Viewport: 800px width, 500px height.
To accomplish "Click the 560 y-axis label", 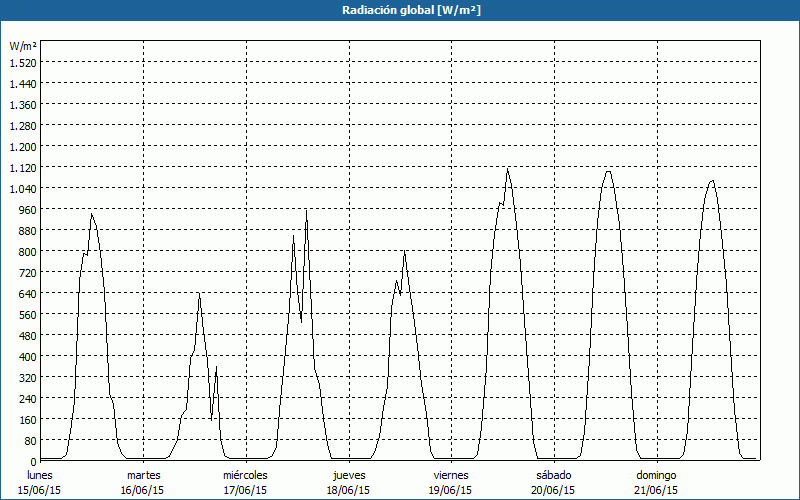I will (x=28, y=315).
